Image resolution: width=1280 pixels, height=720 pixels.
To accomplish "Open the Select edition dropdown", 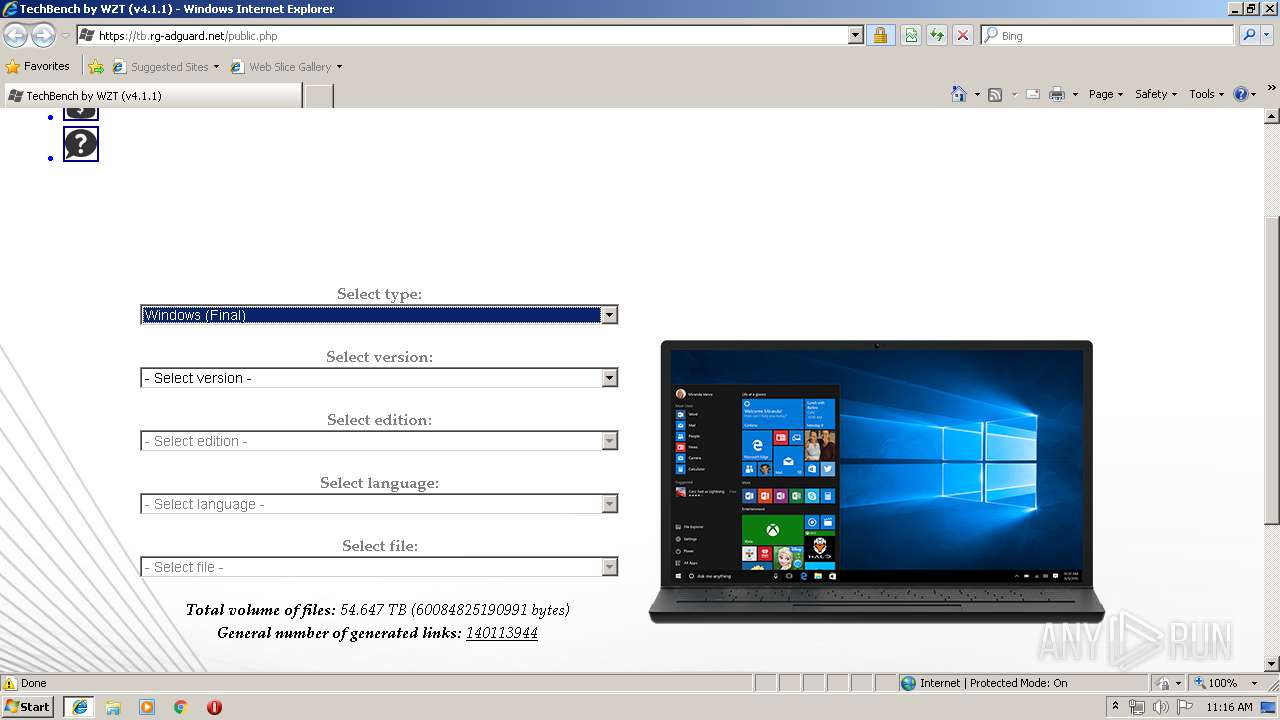I will click(x=379, y=441).
